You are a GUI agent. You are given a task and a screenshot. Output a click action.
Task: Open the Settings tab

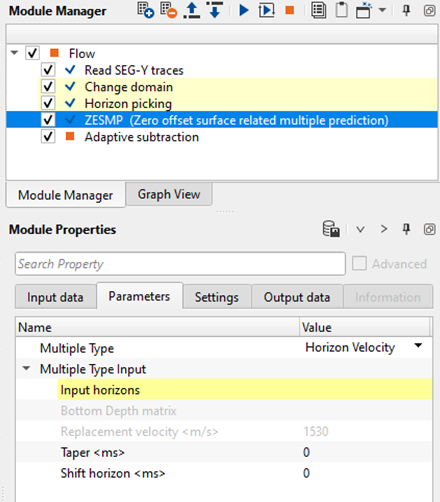[217, 297]
